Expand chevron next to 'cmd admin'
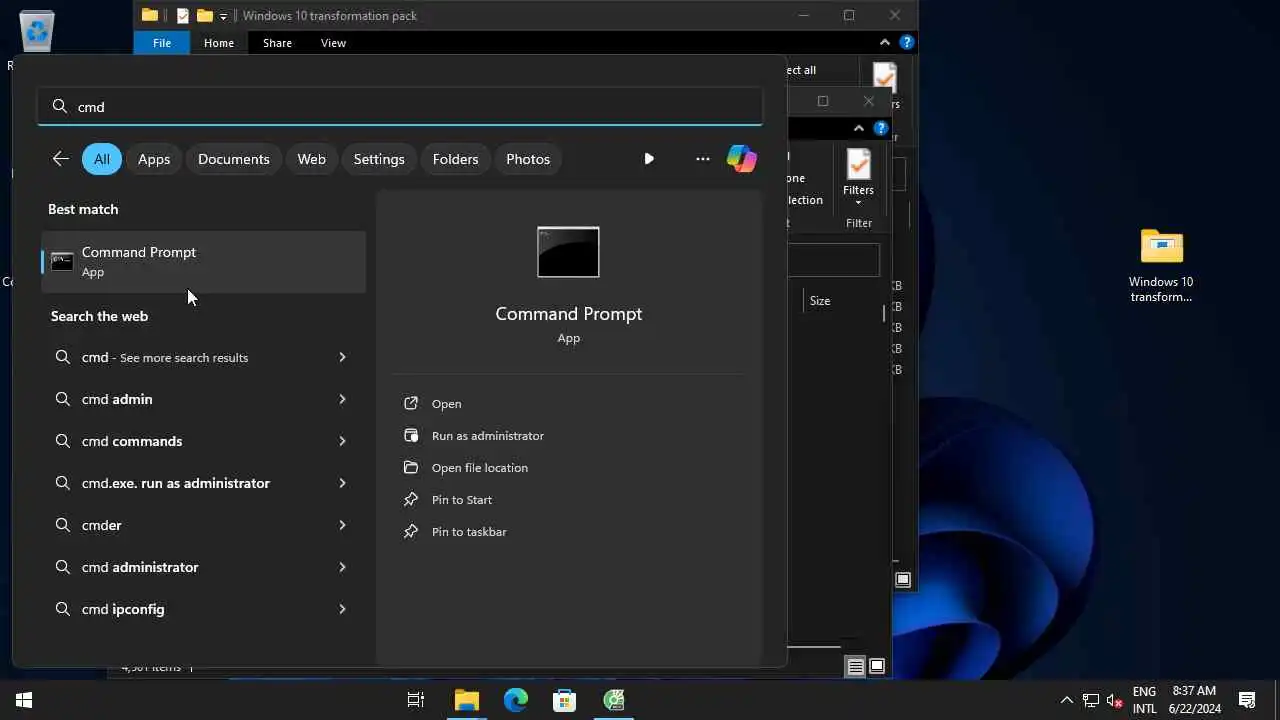1280x720 pixels. pos(342,399)
